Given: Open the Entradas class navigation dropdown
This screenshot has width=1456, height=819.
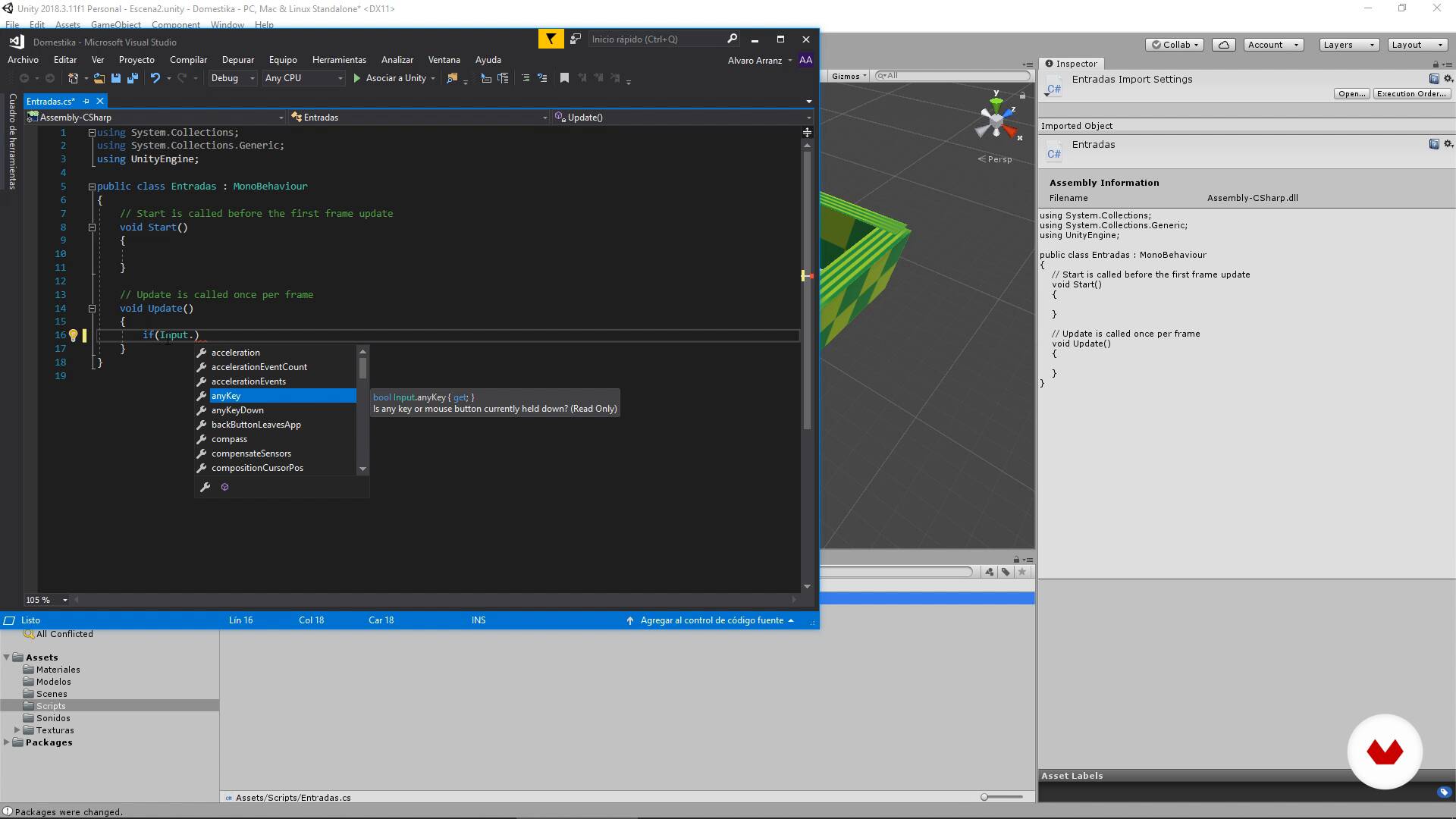Looking at the screenshot, I should tap(419, 118).
